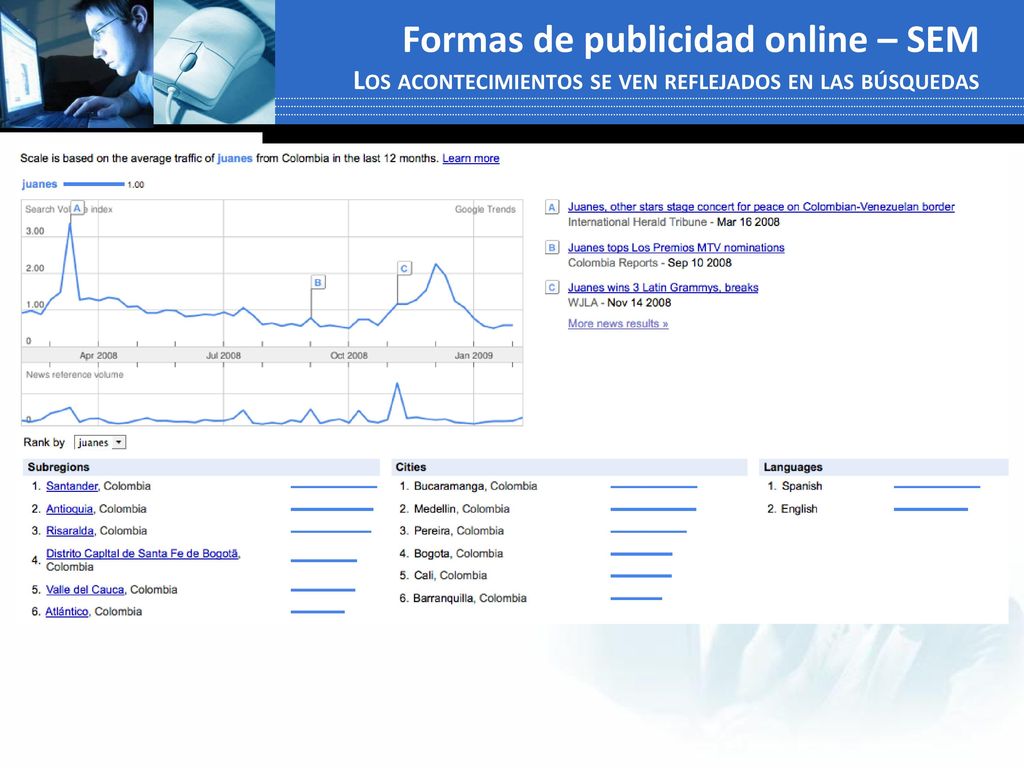Click the Languages column header
This screenshot has width=1024, height=768.
click(884, 467)
